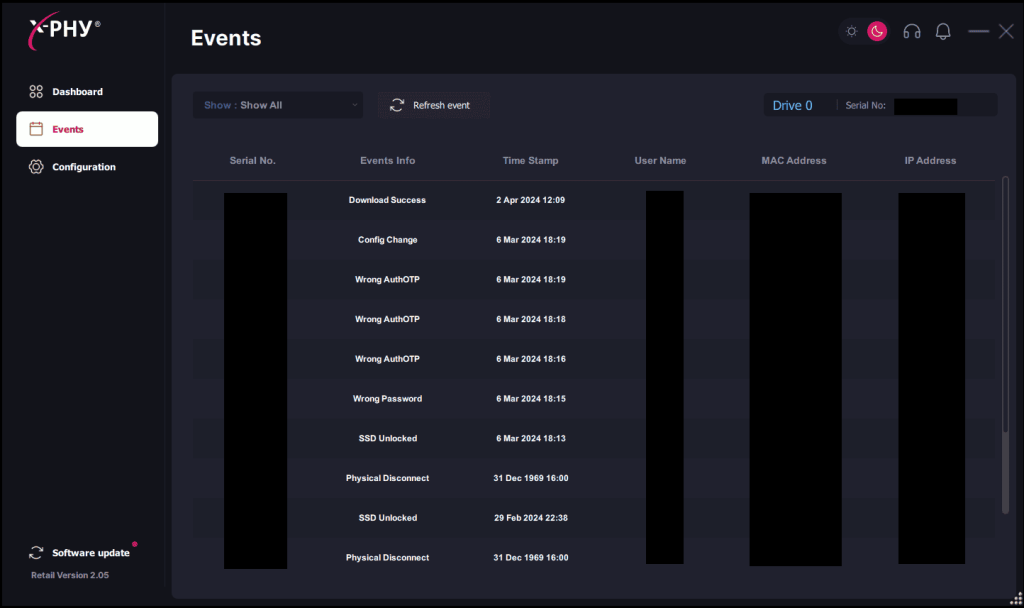Sort by Time Stamp column header
The height and width of the screenshot is (608, 1024).
click(x=530, y=160)
